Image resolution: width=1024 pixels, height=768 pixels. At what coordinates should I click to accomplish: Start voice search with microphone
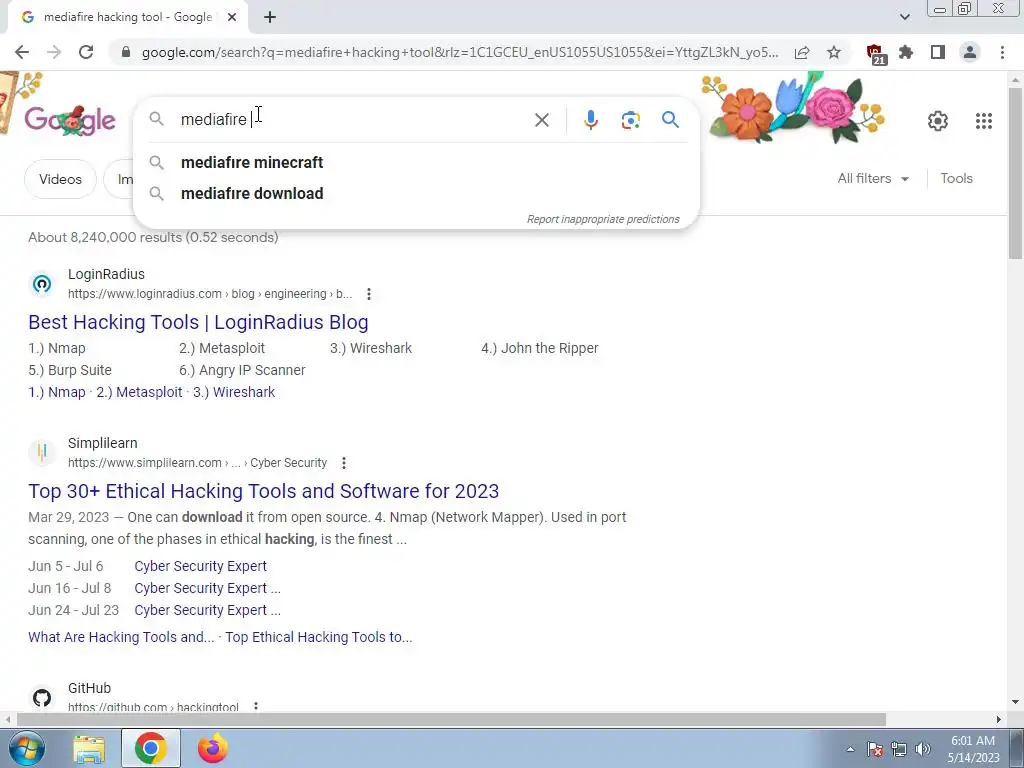(590, 120)
